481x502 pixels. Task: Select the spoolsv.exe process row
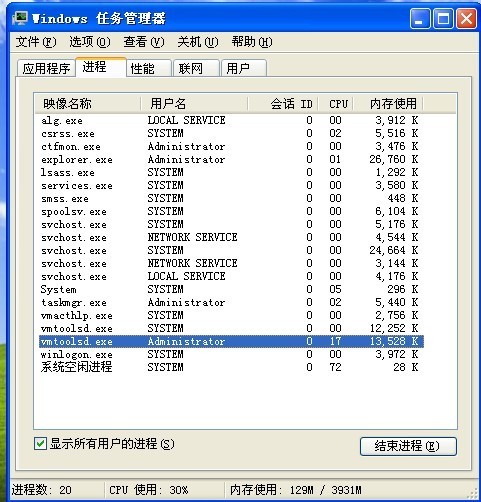(x=231, y=211)
